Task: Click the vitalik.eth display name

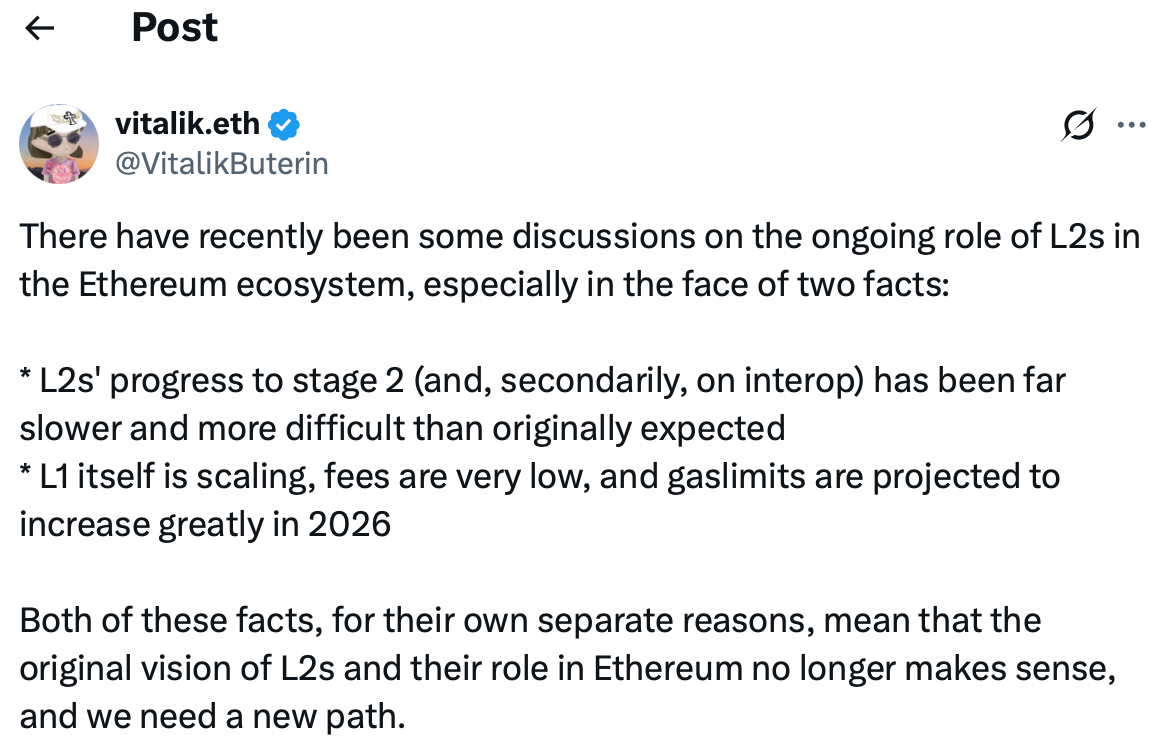Action: [x=186, y=123]
